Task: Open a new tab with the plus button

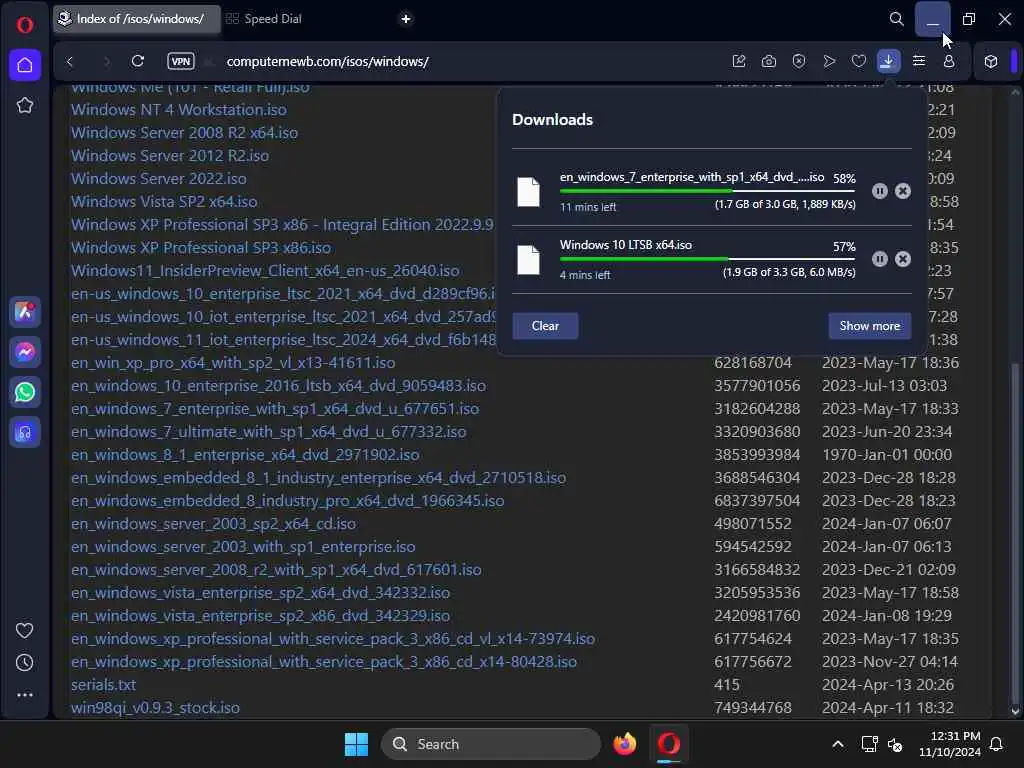Action: [x=406, y=19]
